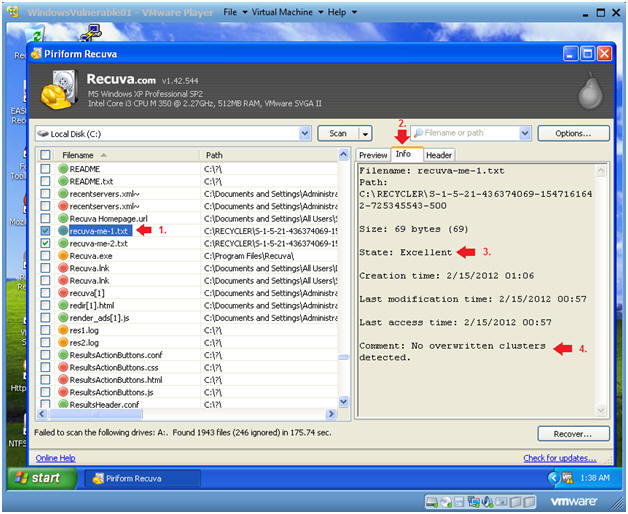The image size is (628, 514).
Task: Click the Options... button
Action: click(x=573, y=133)
